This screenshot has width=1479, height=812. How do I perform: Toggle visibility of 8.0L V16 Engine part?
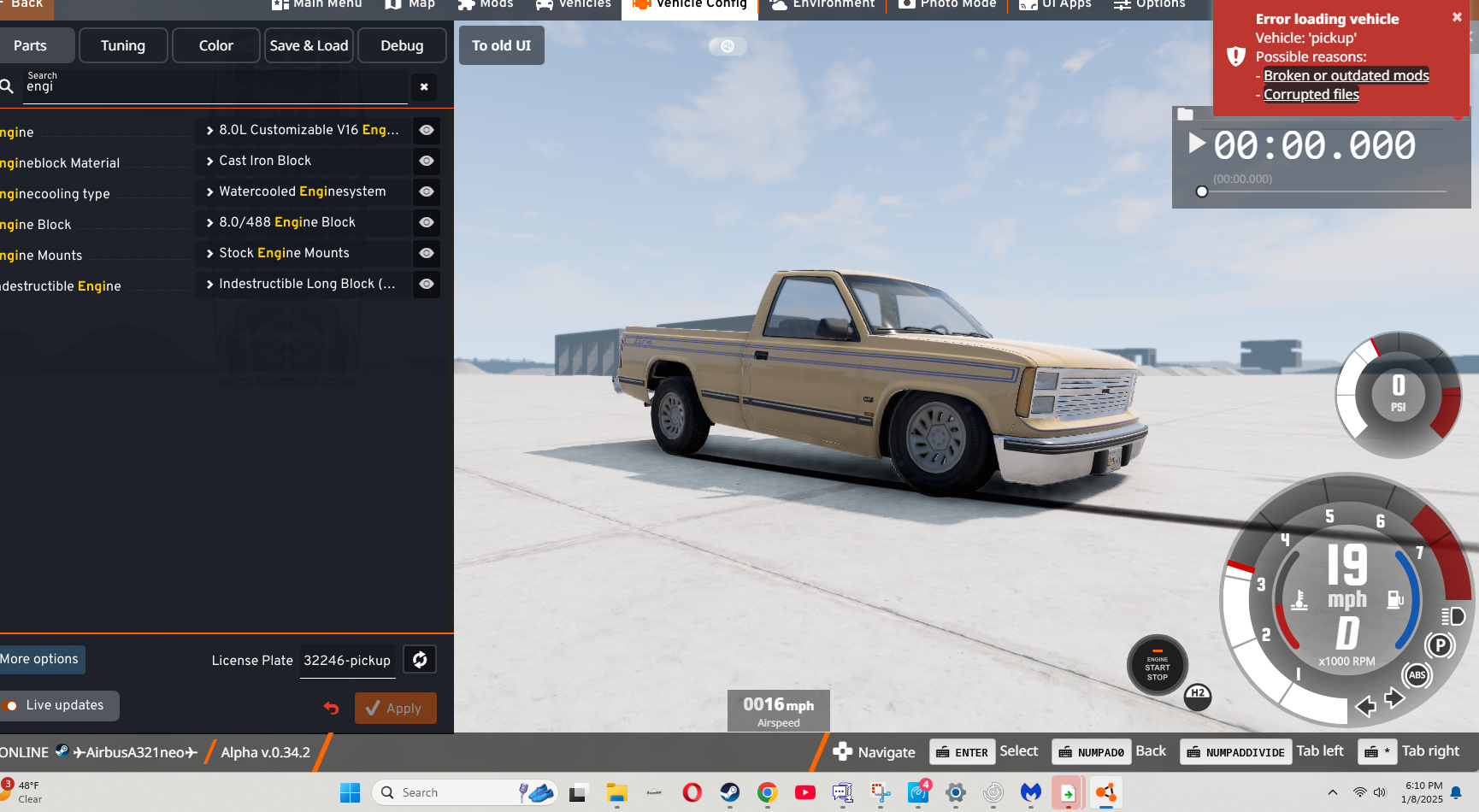pyautogui.click(x=427, y=130)
